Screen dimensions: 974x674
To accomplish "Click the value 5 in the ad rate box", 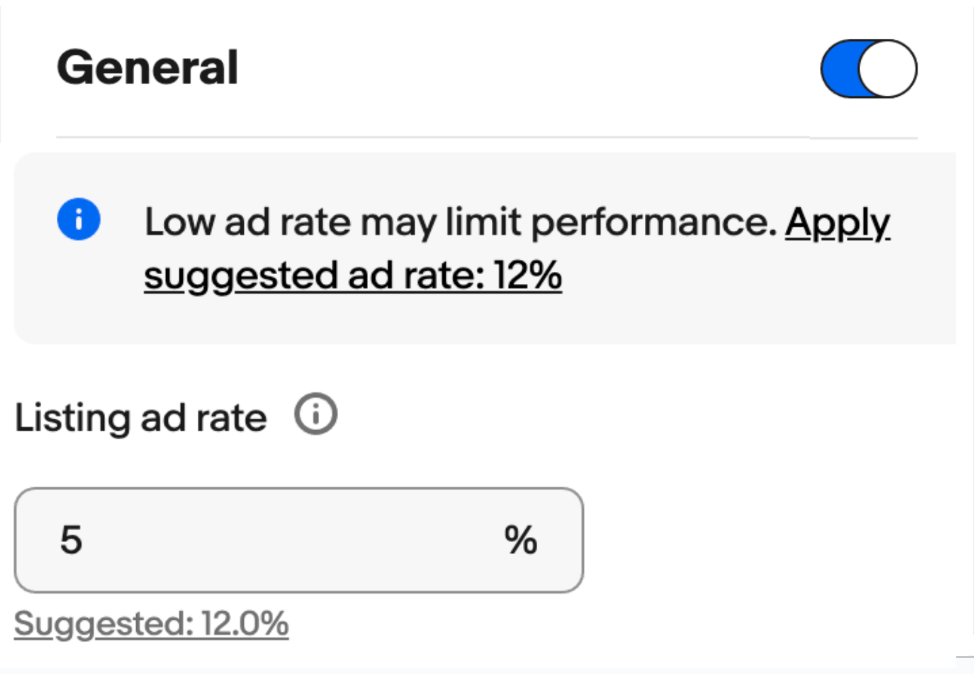I will [x=71, y=541].
